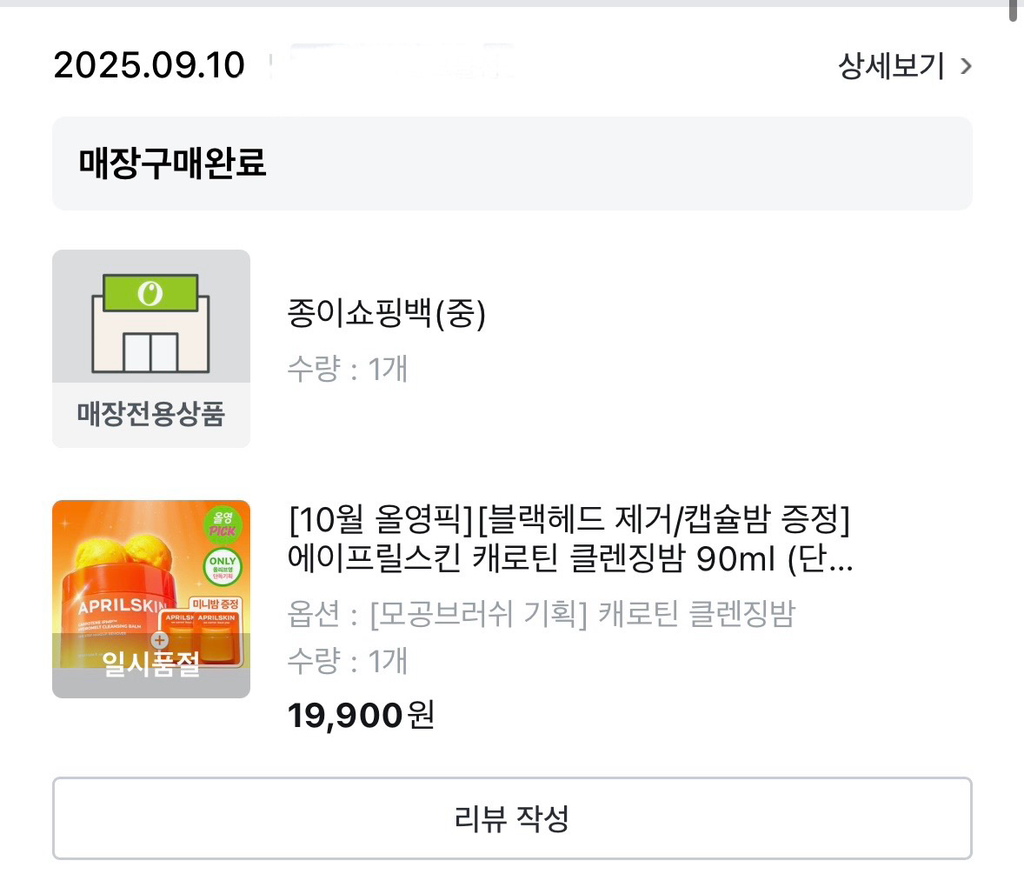Click the 19,900원 price
1024x874 pixels.
pos(361,715)
